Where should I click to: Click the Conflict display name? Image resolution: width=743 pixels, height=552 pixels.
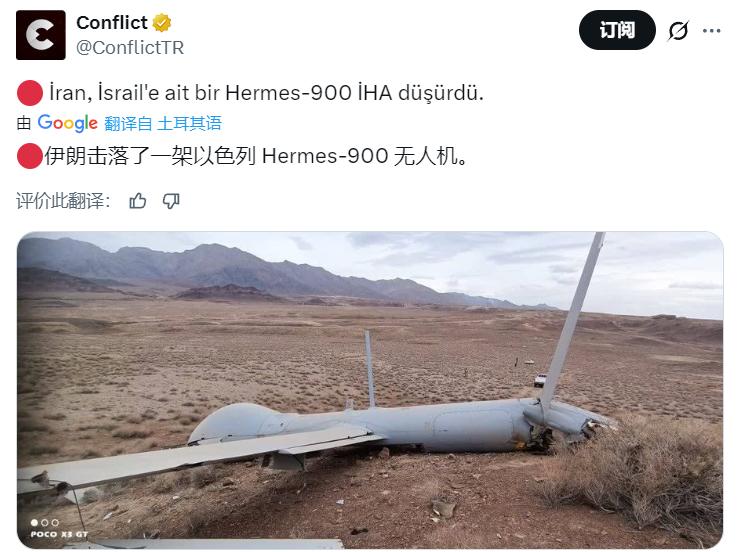[x=112, y=23]
